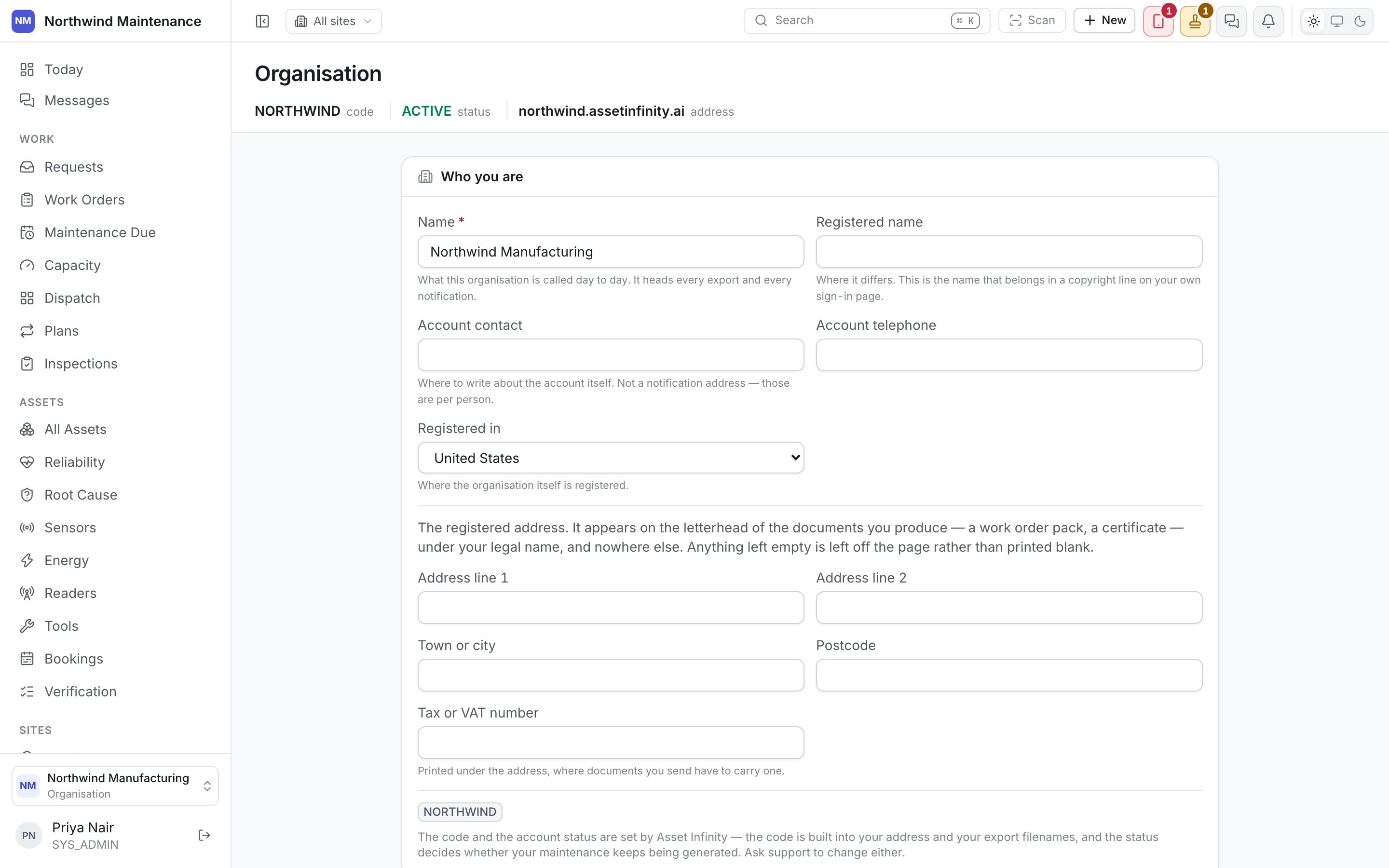Click the Account contact field

click(611, 355)
